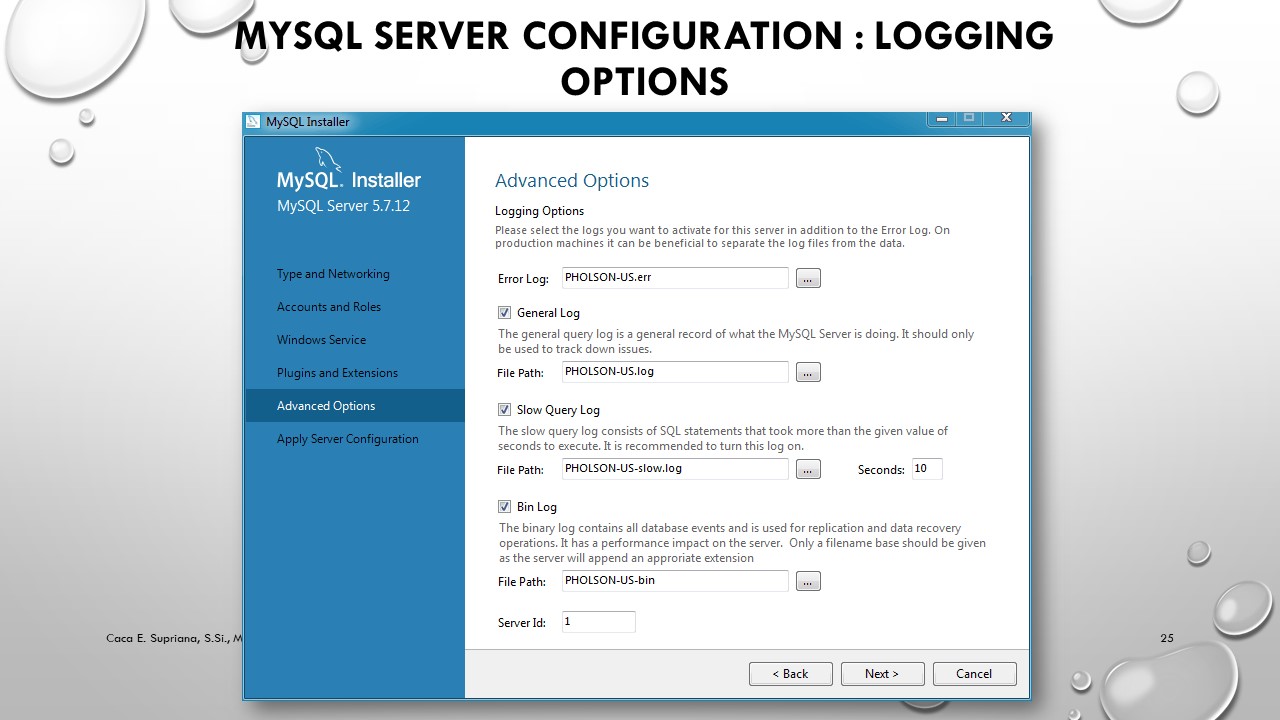Click the Seconds label
1280x720 pixels.
[881, 470]
